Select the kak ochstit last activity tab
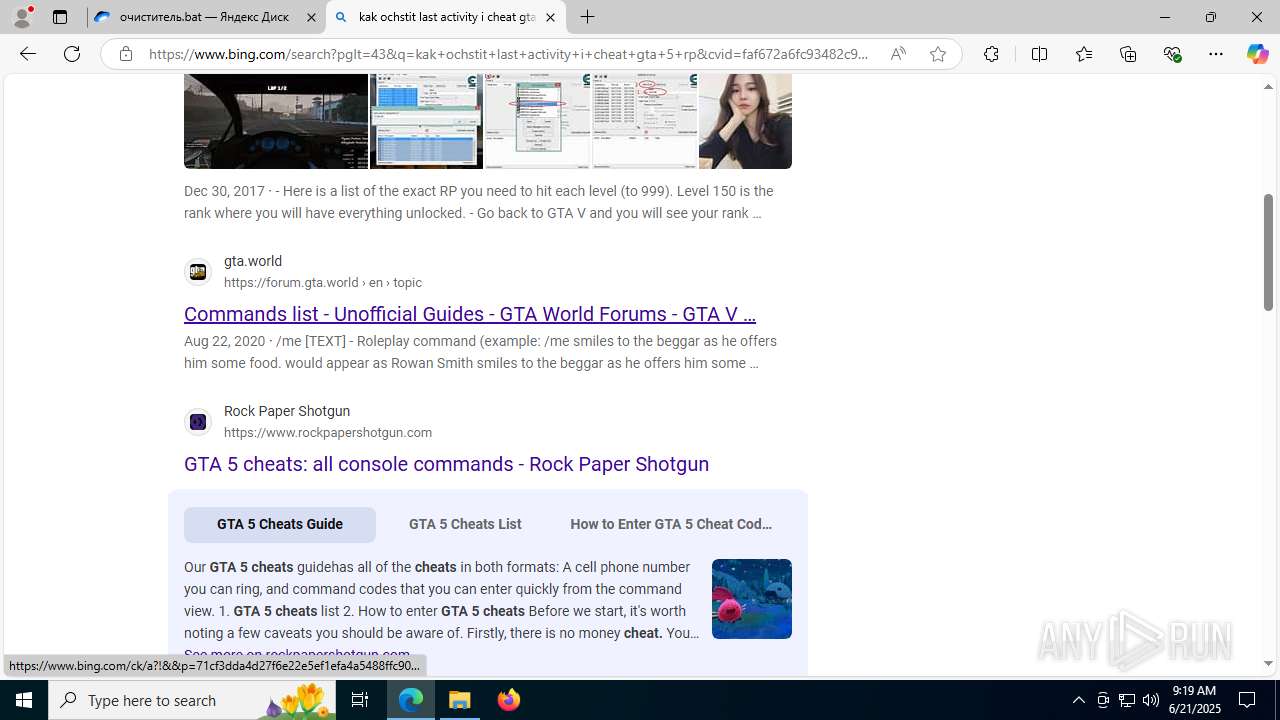The image size is (1280, 720). point(446,17)
